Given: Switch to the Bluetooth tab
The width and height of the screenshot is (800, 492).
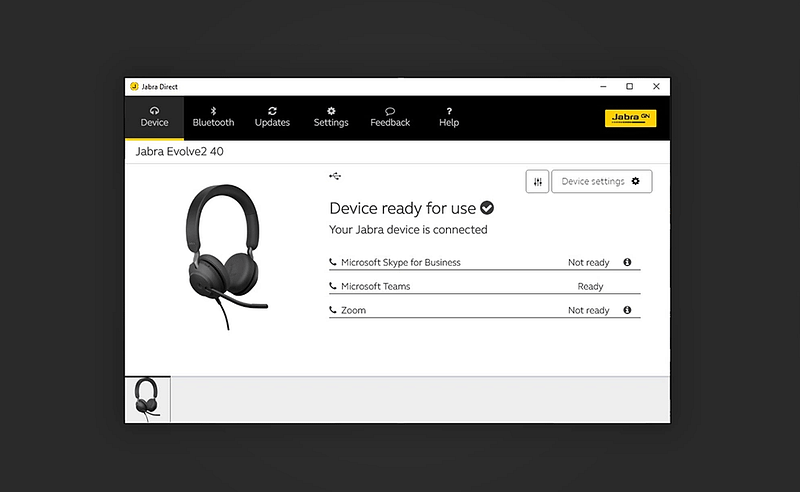Looking at the screenshot, I should tap(213, 117).
